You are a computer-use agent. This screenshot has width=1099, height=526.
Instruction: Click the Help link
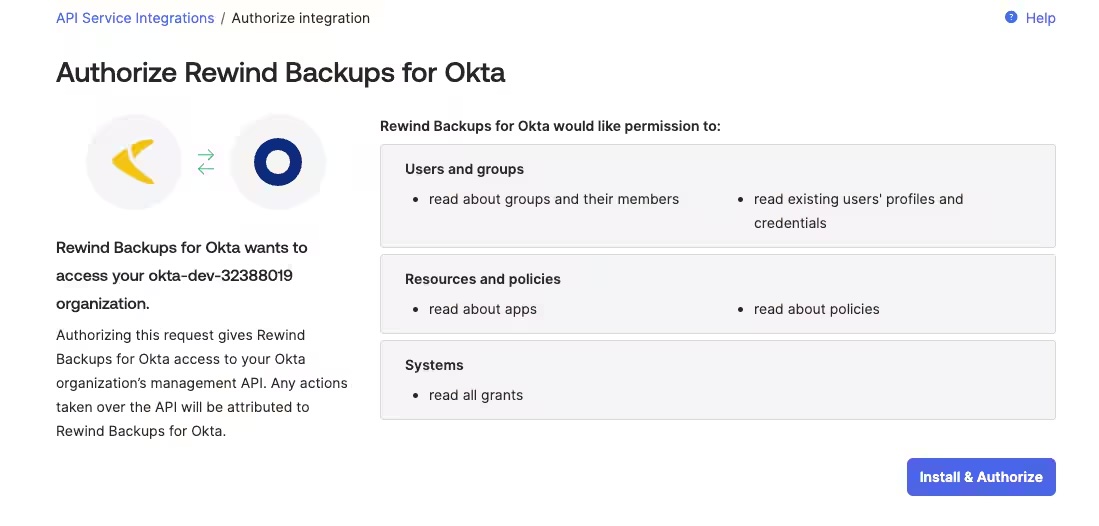click(1040, 18)
